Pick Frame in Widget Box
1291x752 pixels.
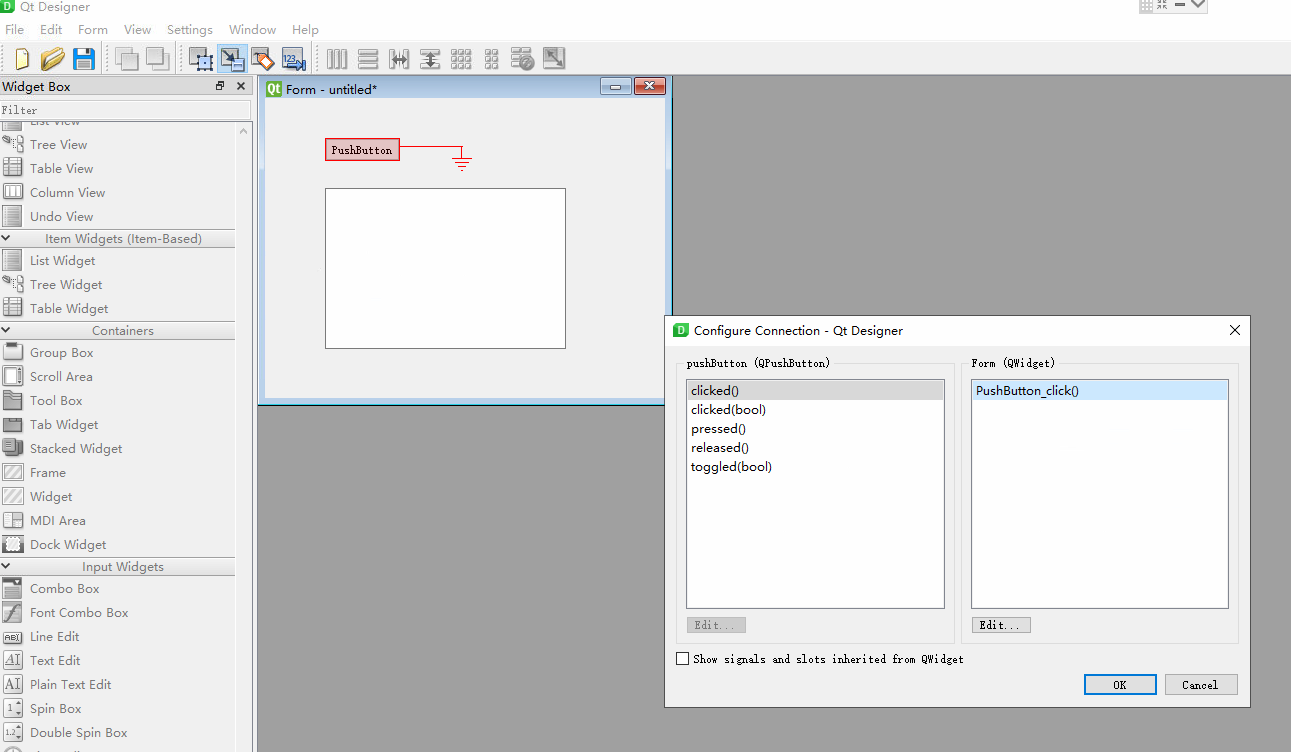(47, 473)
